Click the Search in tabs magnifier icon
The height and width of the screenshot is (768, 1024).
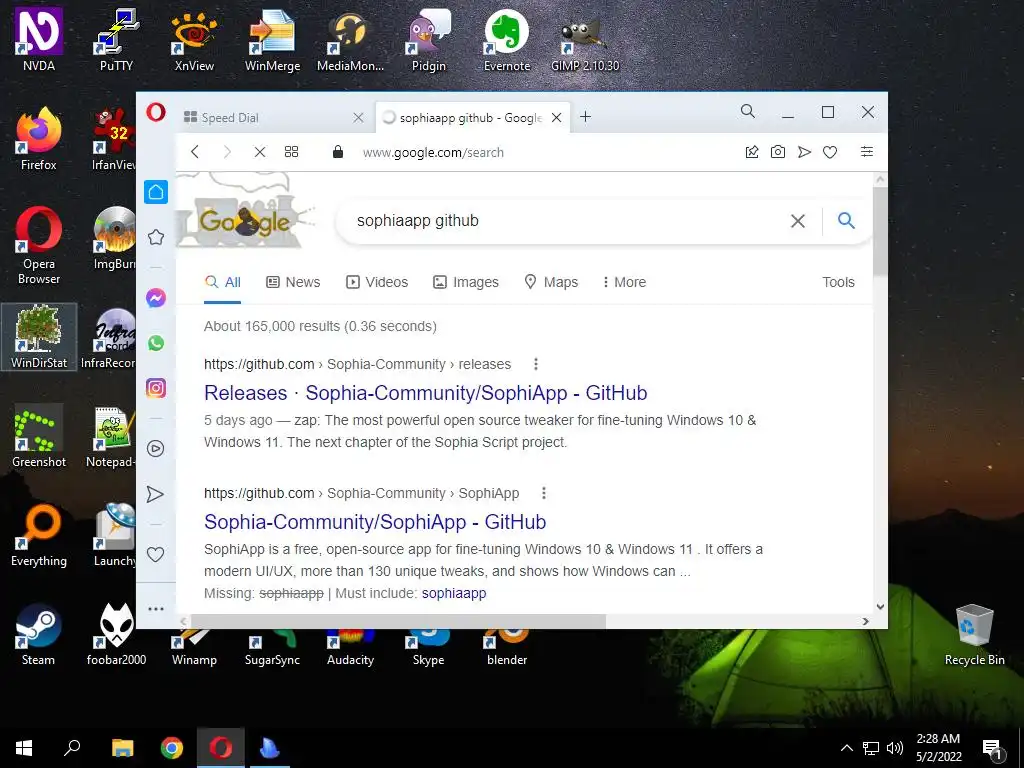click(748, 112)
